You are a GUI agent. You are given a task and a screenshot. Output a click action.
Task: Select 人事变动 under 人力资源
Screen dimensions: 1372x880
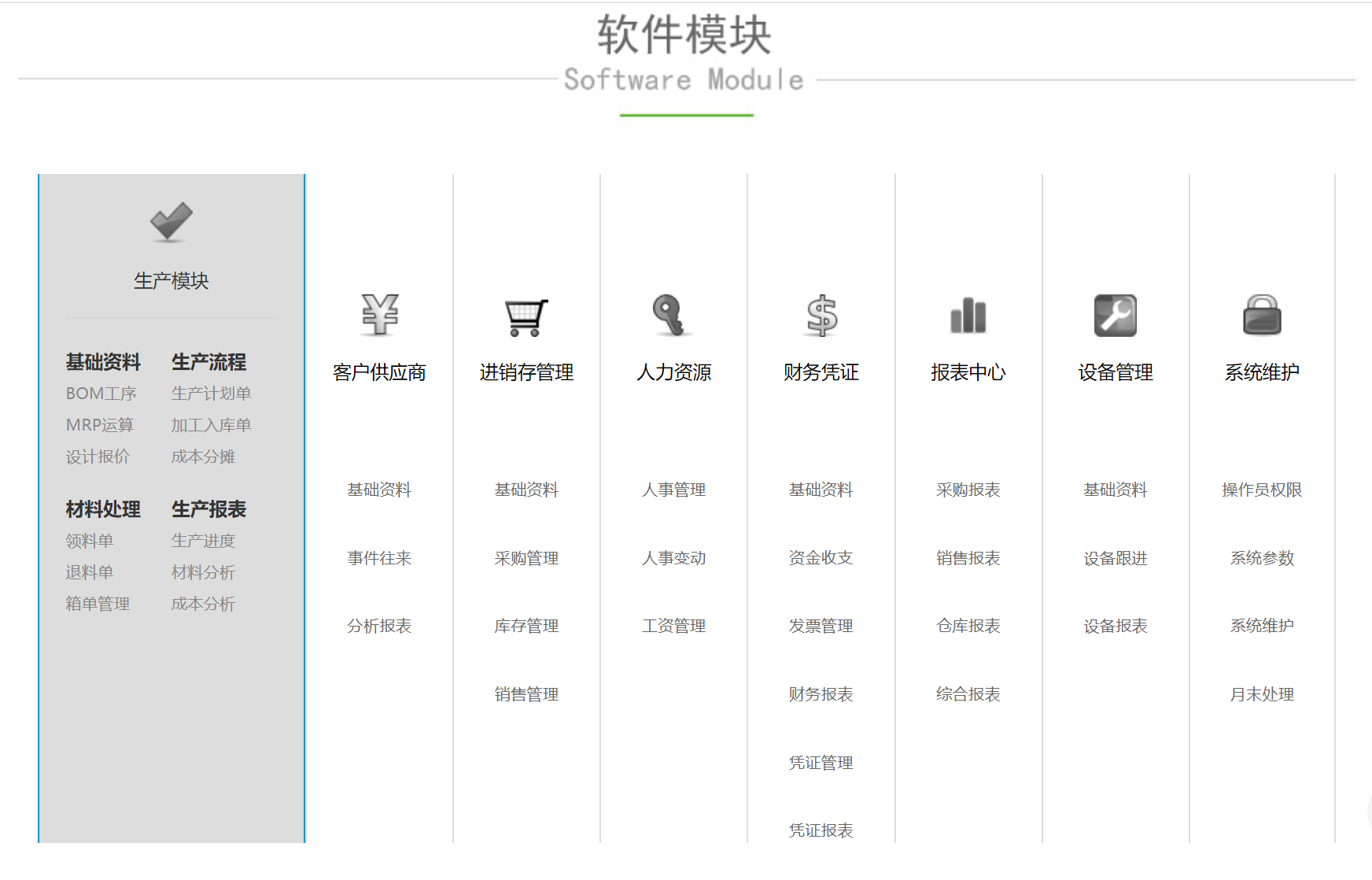(x=674, y=558)
